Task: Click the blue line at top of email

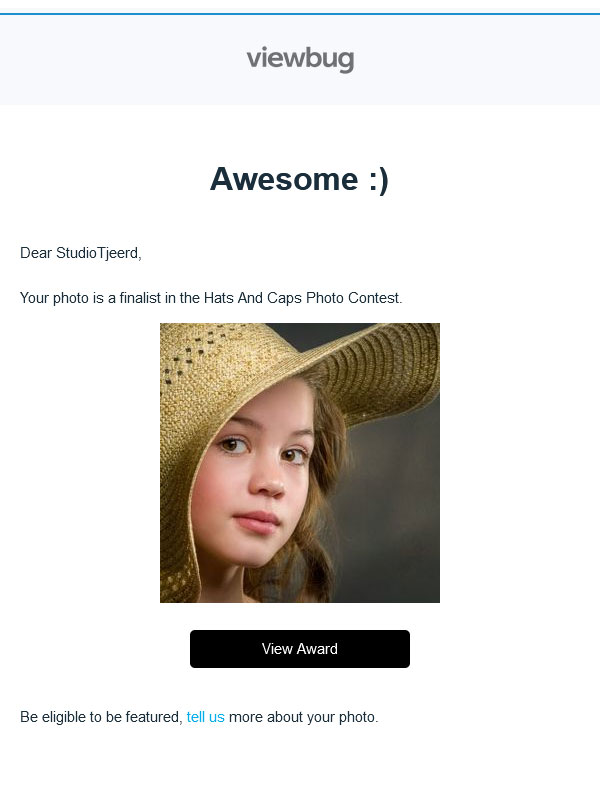Action: coord(300,14)
